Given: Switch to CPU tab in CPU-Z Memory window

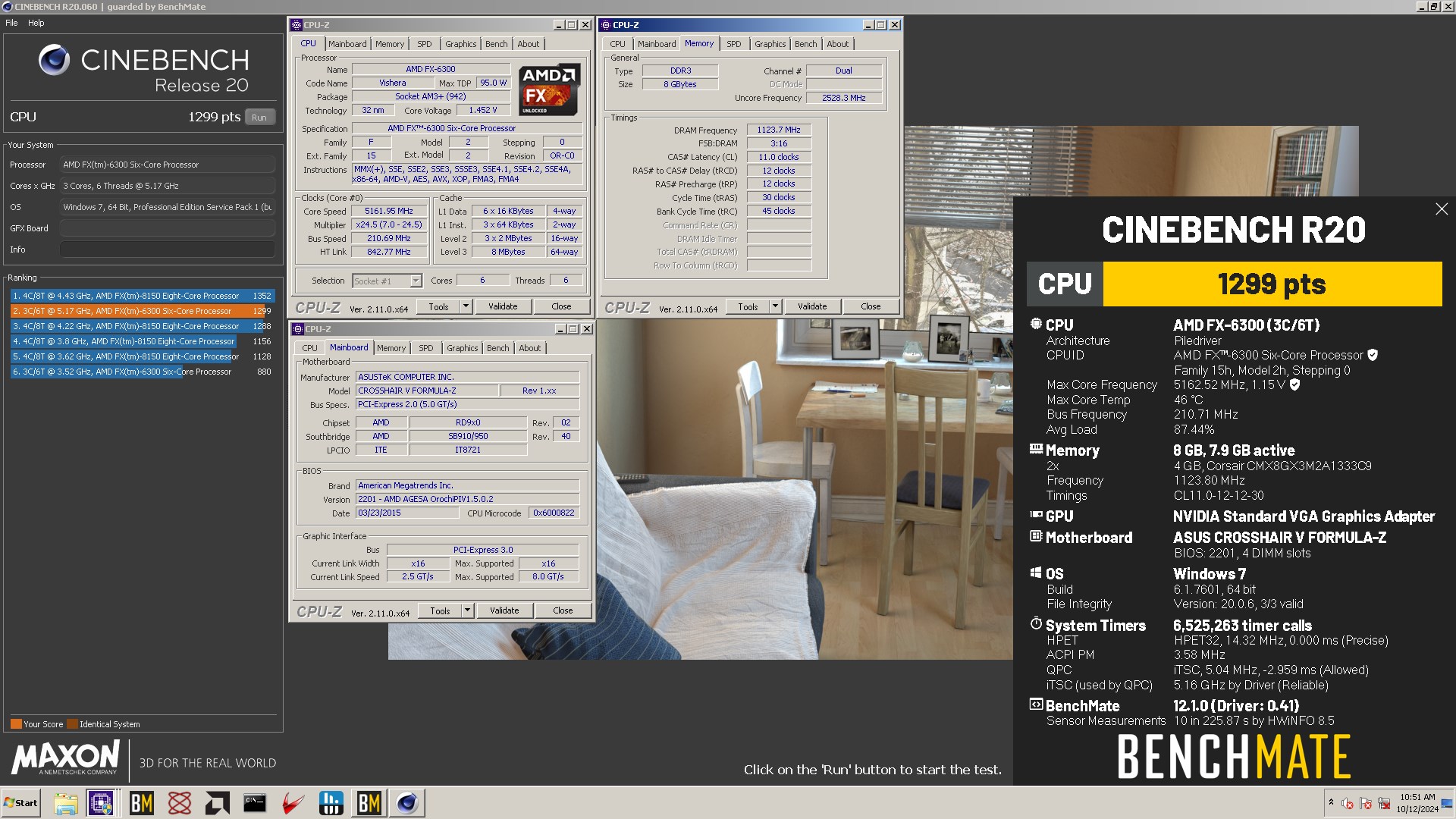Looking at the screenshot, I should click(x=618, y=44).
